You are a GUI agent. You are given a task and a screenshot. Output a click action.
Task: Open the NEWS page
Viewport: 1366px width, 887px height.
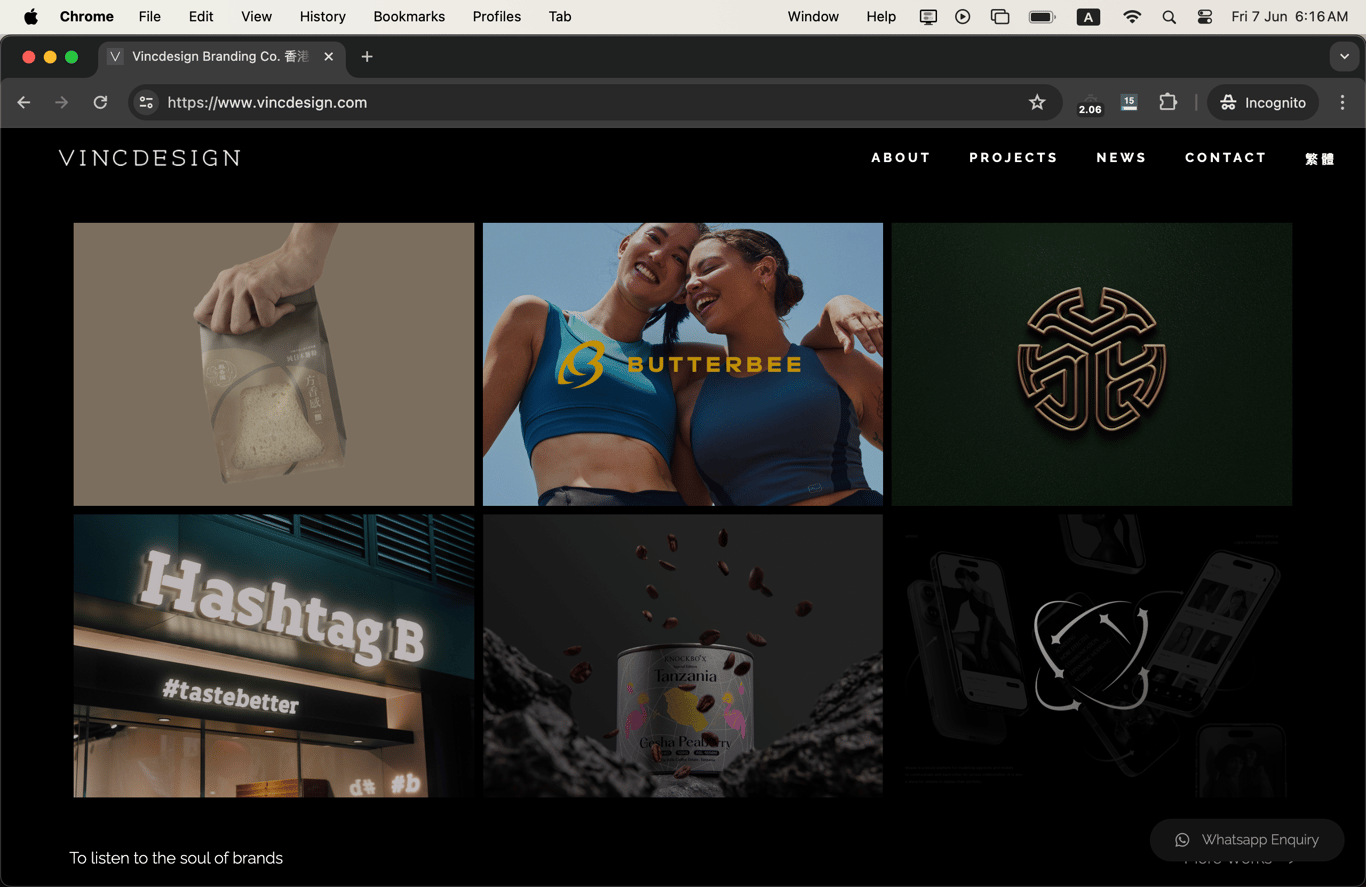tap(1121, 157)
